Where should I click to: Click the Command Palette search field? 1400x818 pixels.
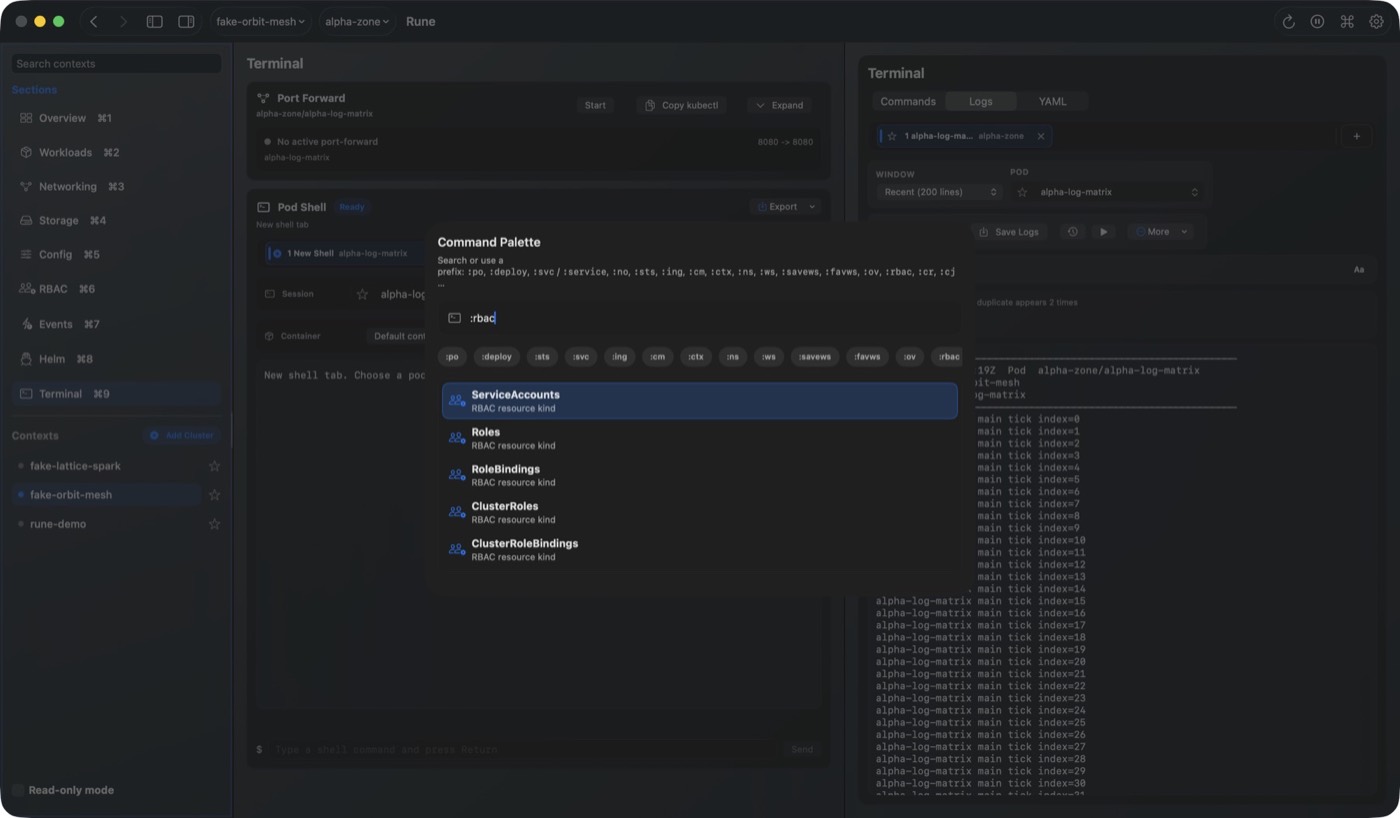[699, 318]
